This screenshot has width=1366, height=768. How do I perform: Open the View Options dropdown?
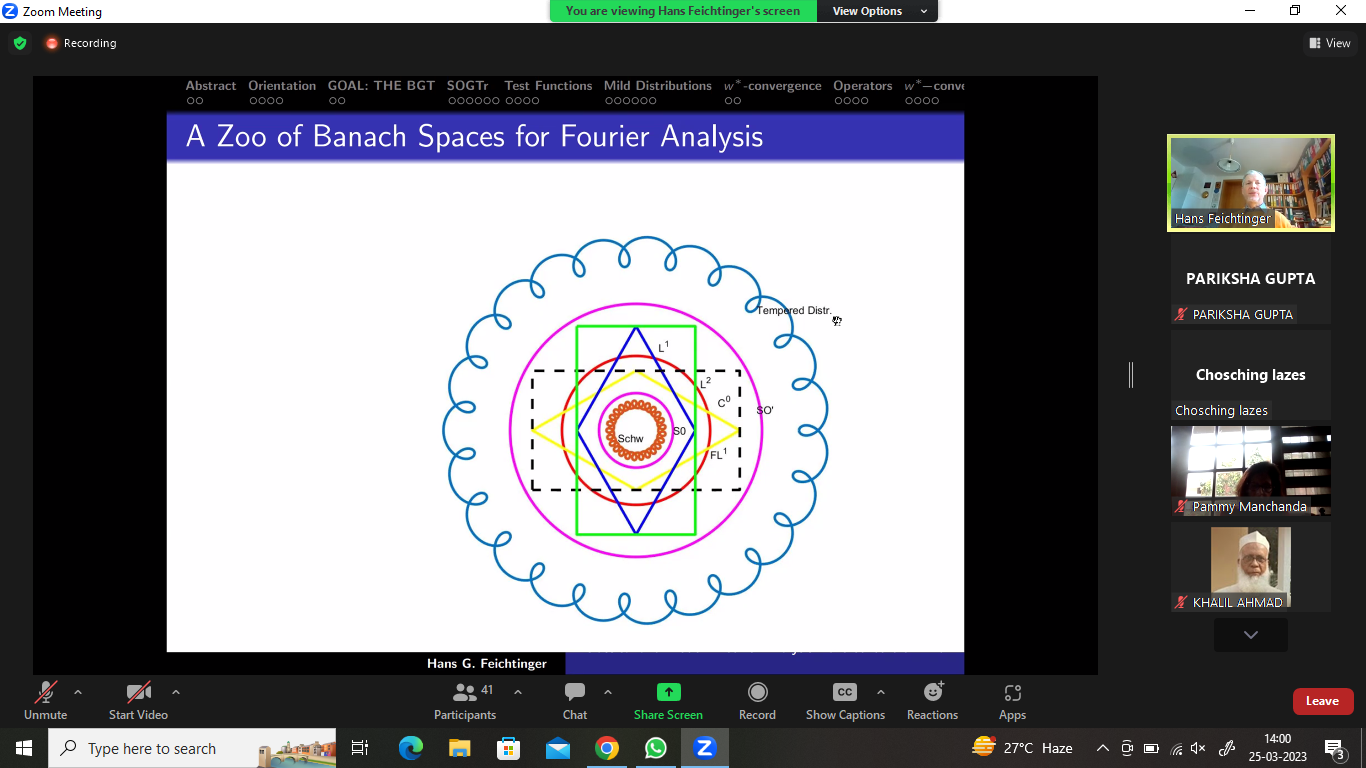point(878,11)
